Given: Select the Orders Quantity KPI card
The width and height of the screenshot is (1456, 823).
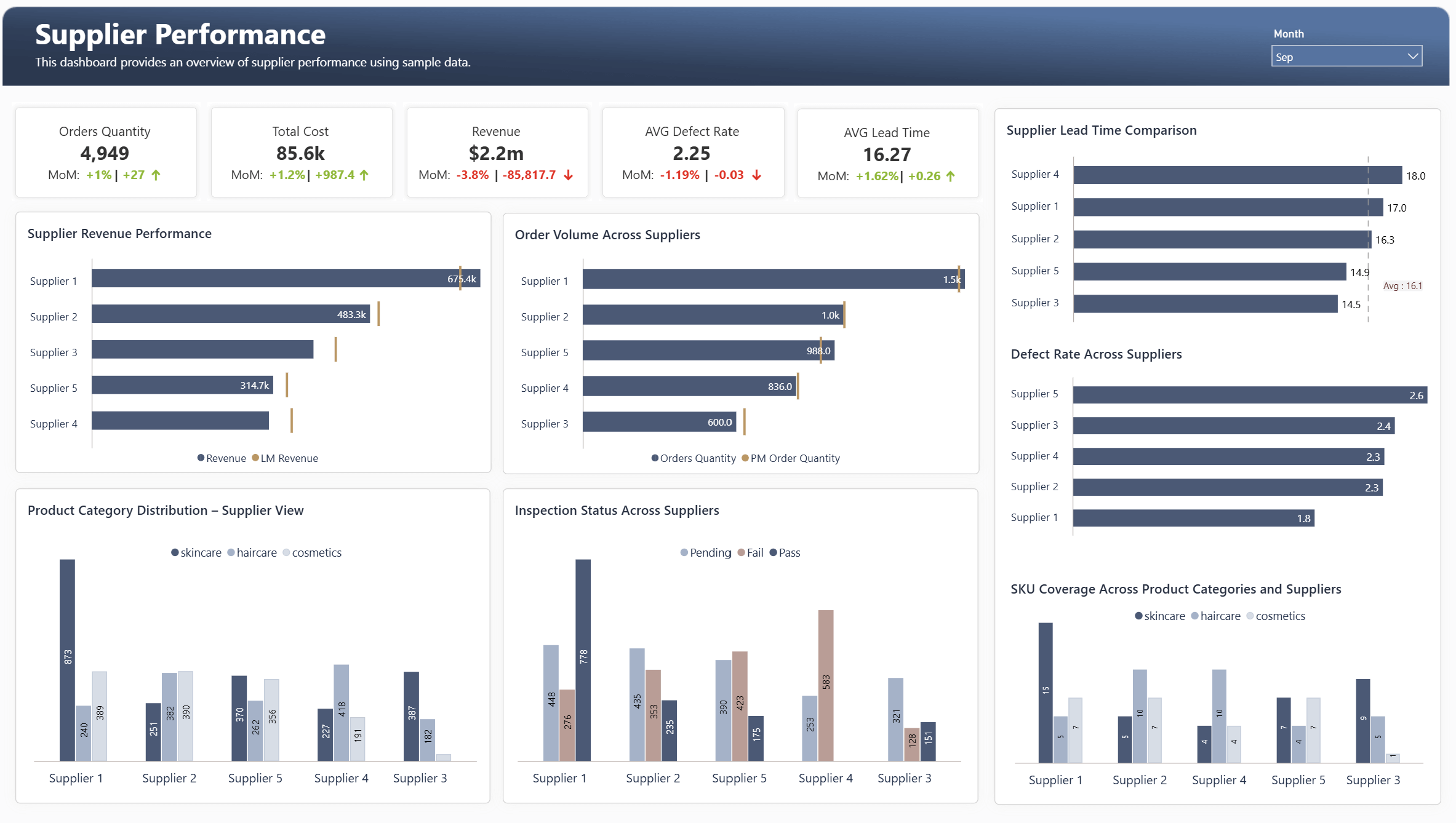Looking at the screenshot, I should point(105,152).
